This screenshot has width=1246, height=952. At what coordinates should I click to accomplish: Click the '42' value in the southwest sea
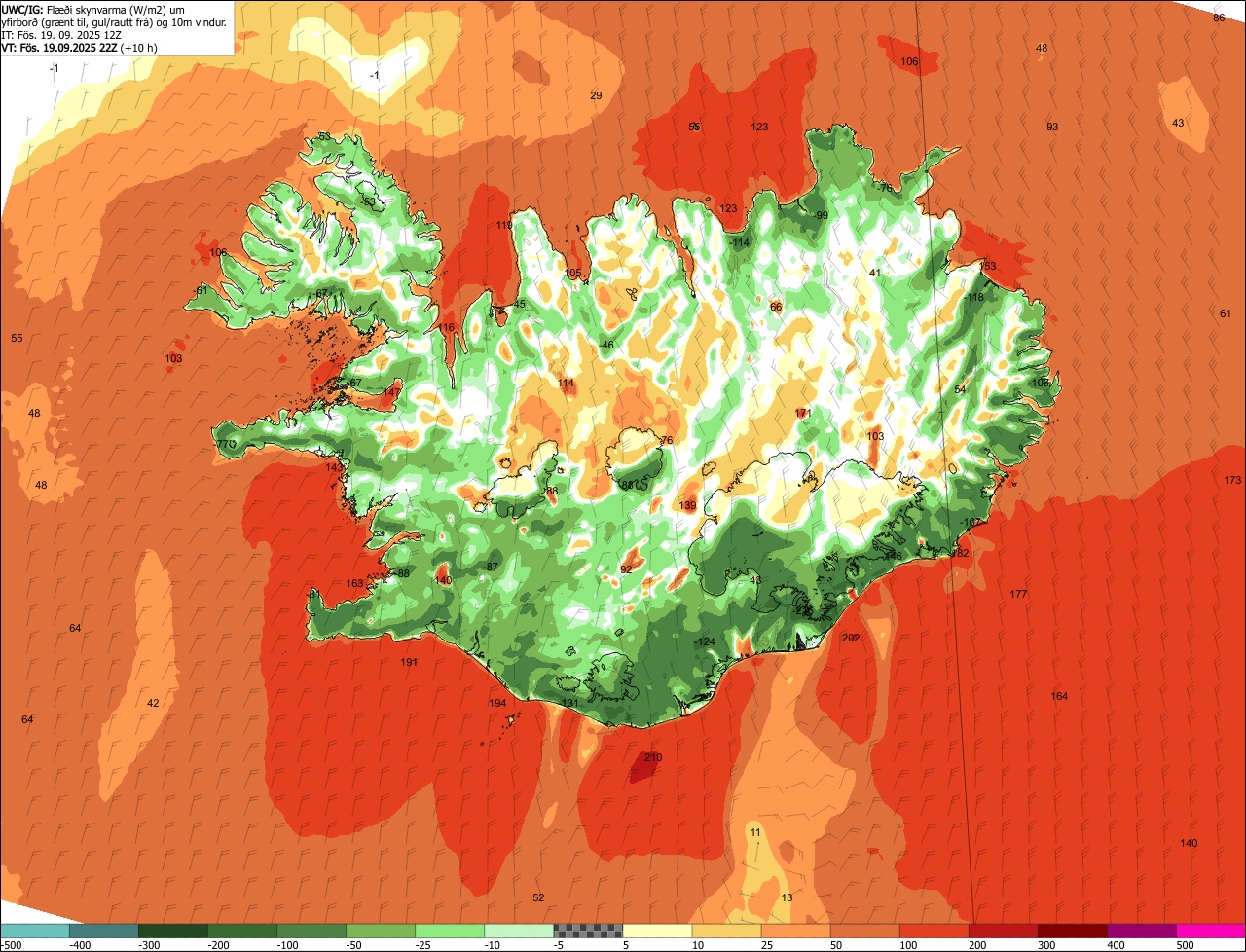click(x=153, y=703)
